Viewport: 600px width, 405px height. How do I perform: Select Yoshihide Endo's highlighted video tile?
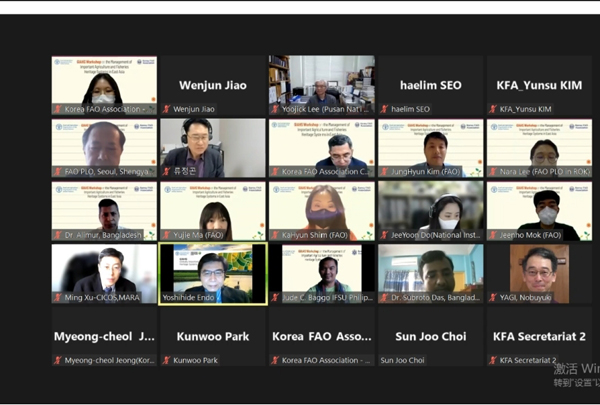(213, 272)
